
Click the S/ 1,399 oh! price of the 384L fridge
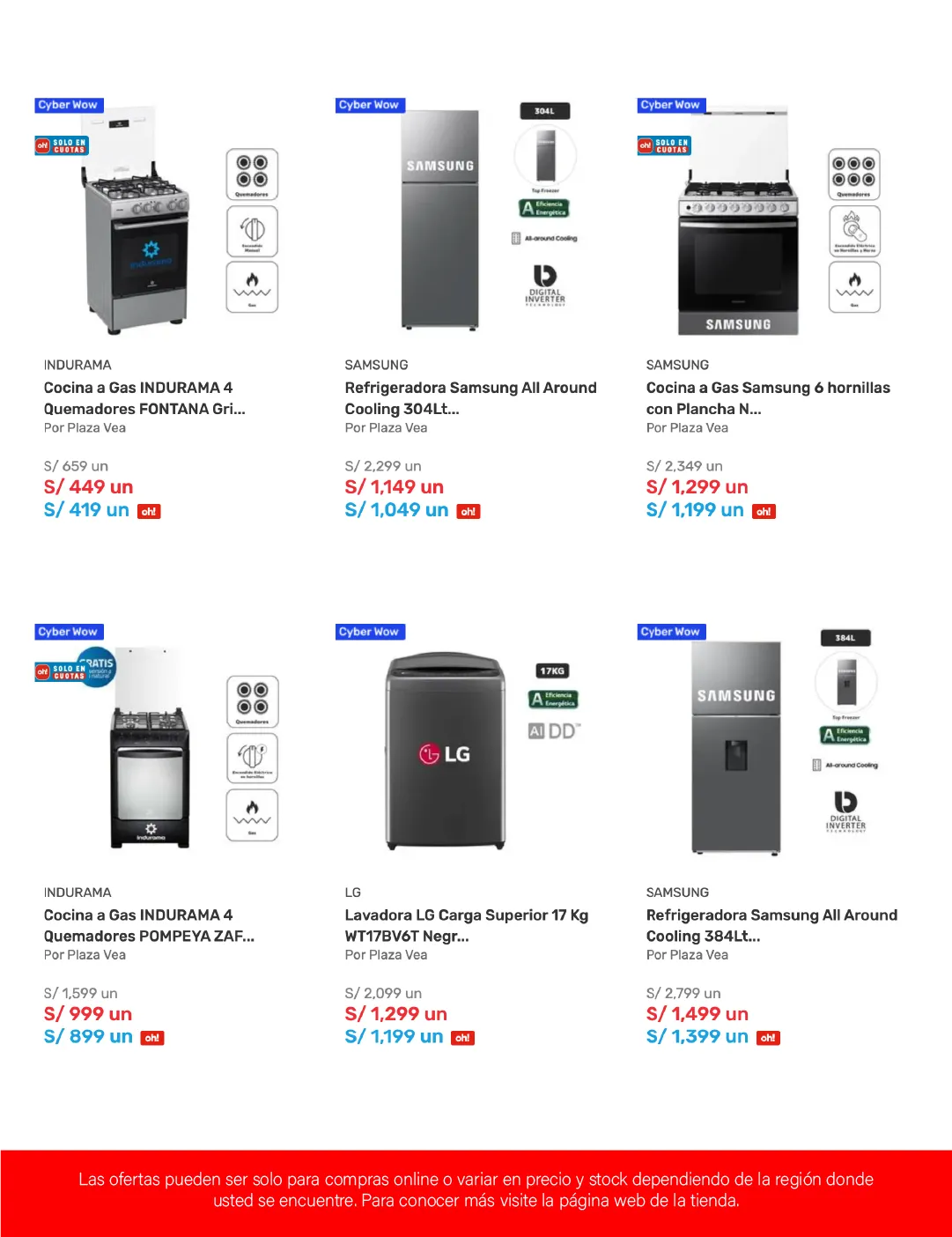pyautogui.click(x=697, y=1037)
